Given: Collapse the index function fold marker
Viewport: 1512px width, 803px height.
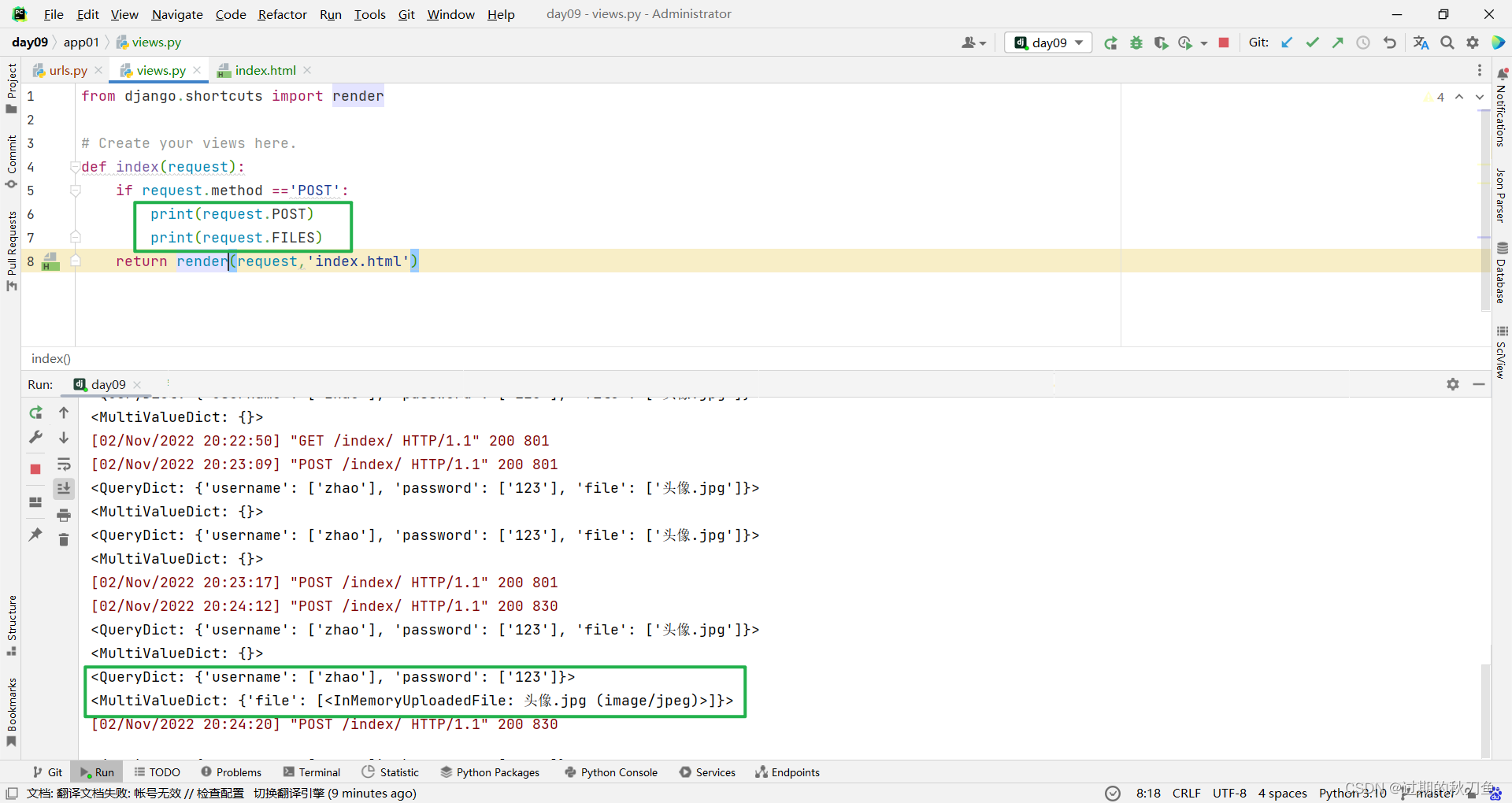Looking at the screenshot, I should point(76,167).
